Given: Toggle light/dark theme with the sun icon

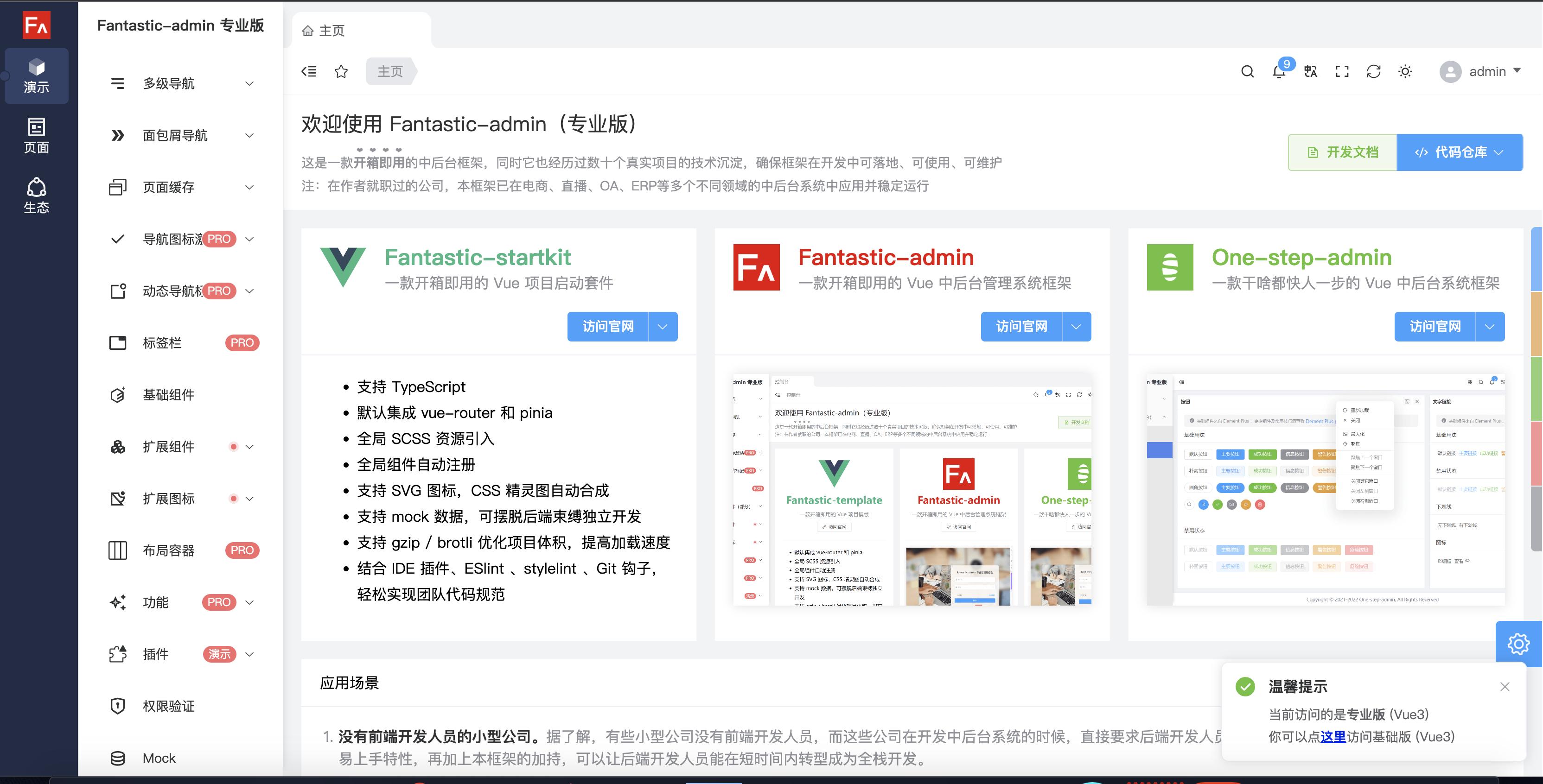Looking at the screenshot, I should pos(1406,71).
